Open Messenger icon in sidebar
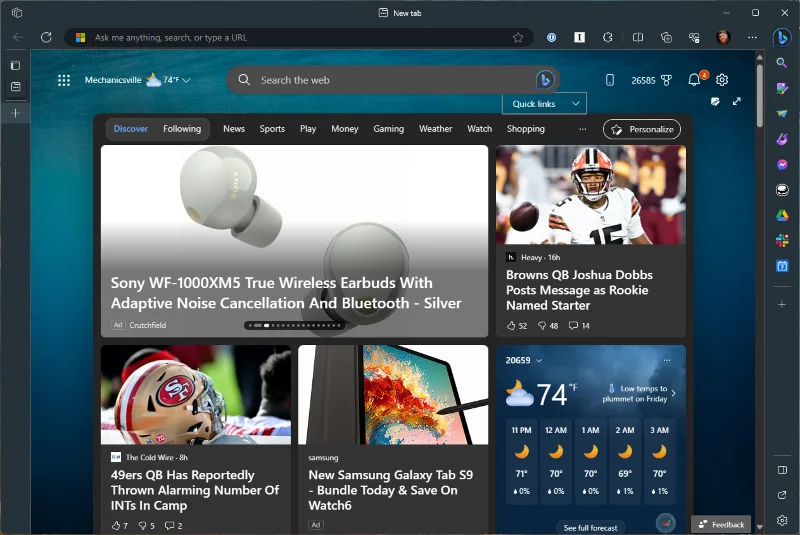Screen dimensions: 800x535 782,165
